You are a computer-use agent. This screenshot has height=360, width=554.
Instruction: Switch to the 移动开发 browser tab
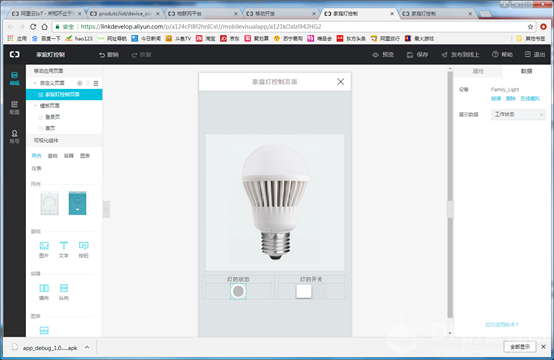(280, 13)
